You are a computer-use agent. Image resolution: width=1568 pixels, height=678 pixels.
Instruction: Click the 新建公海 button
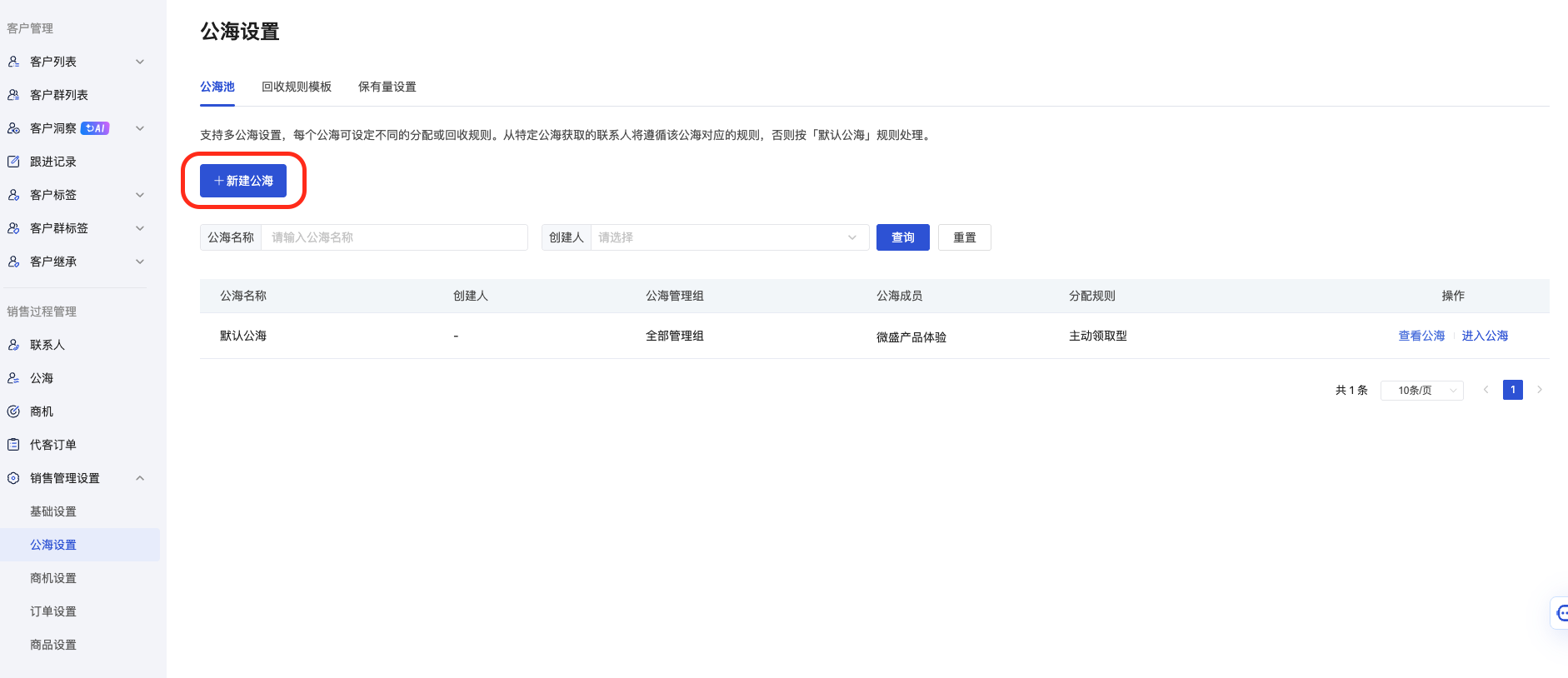point(243,181)
